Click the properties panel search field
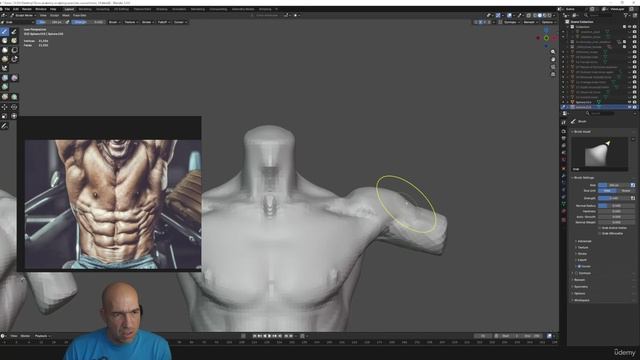This screenshot has width=640, height=360. coord(600,113)
